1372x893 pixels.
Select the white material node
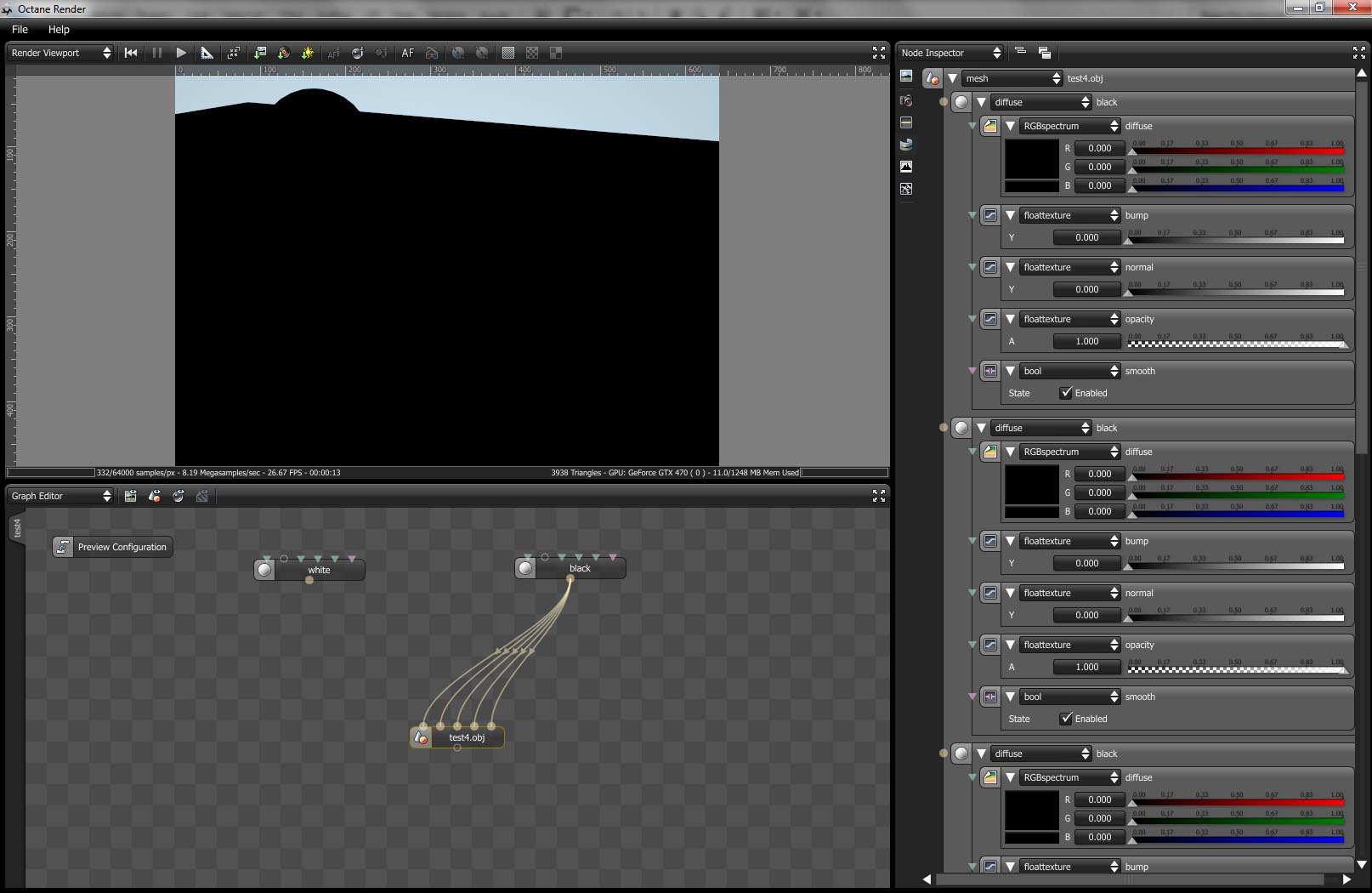pyautogui.click(x=309, y=570)
